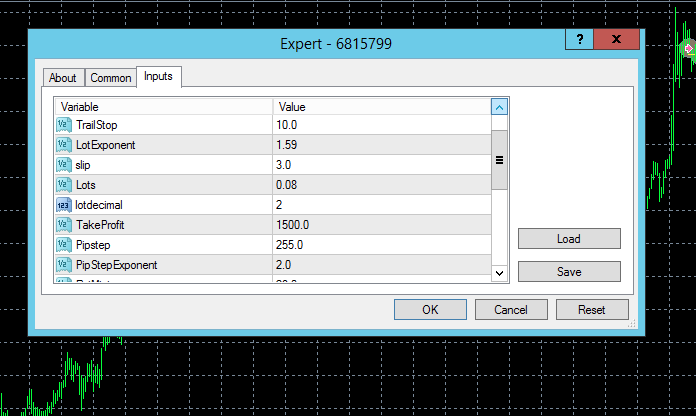Image resolution: width=696 pixels, height=416 pixels.
Task: Click the Lots variable name
Action: tap(85, 185)
